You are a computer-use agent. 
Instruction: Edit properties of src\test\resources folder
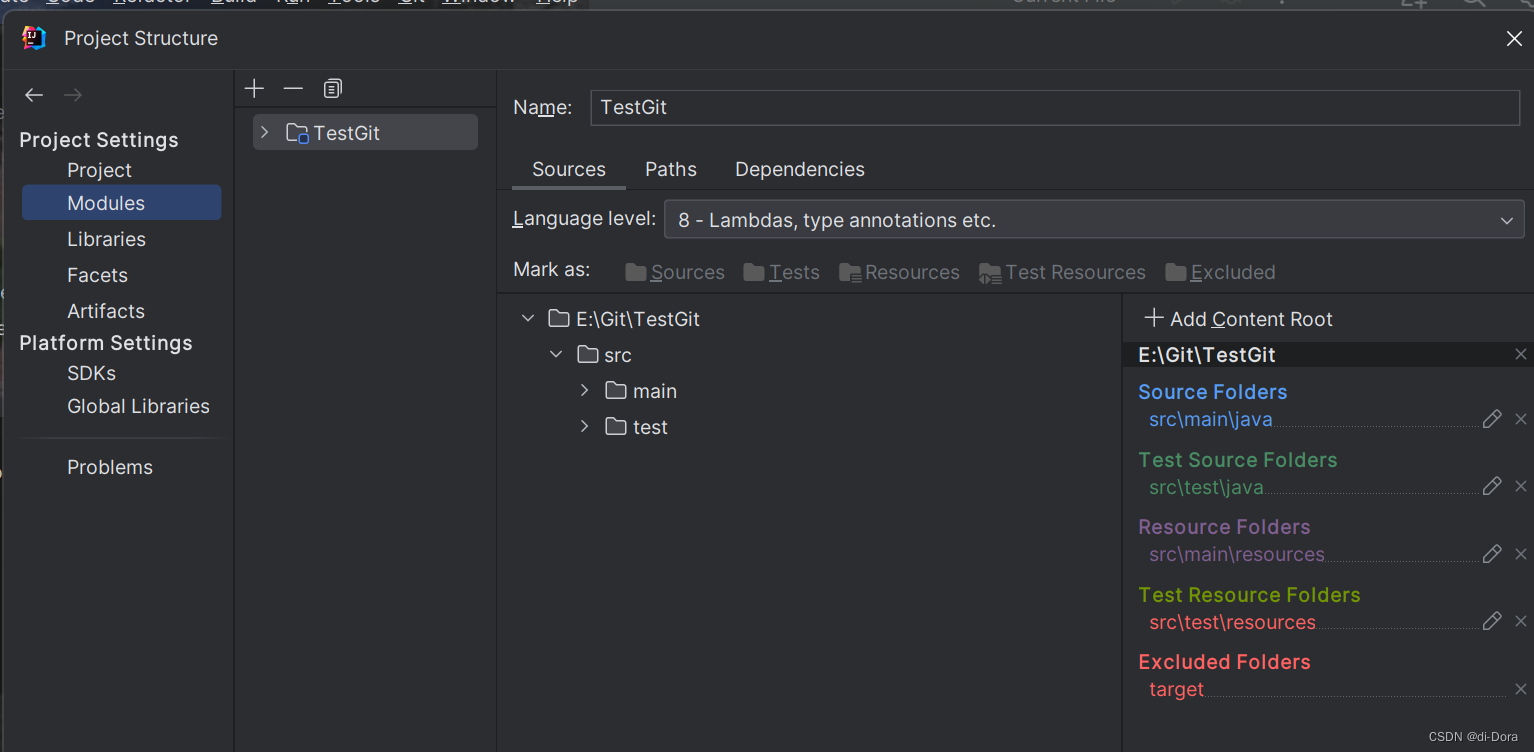click(1492, 621)
